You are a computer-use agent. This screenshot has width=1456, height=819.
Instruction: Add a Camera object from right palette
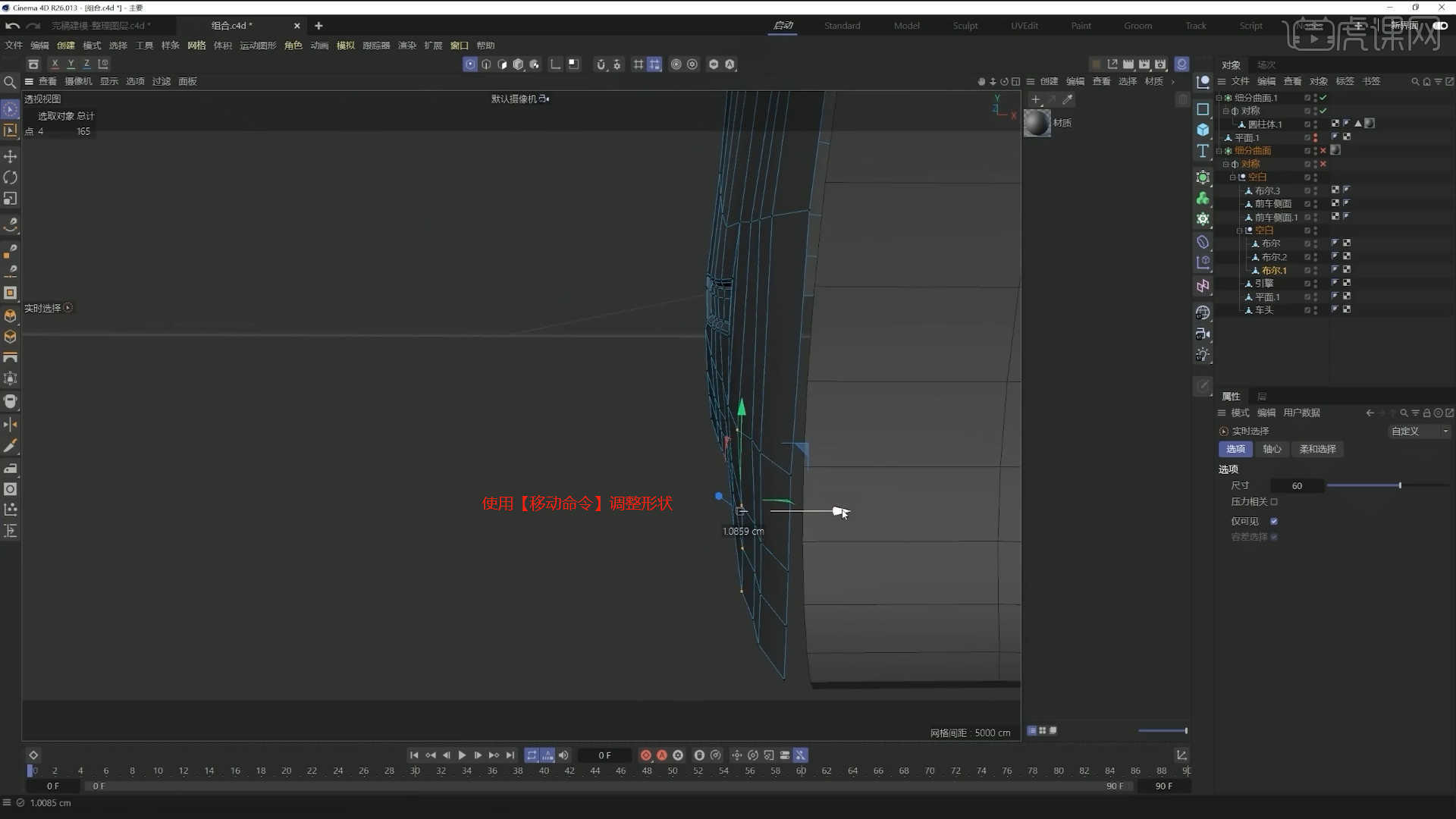(1203, 334)
